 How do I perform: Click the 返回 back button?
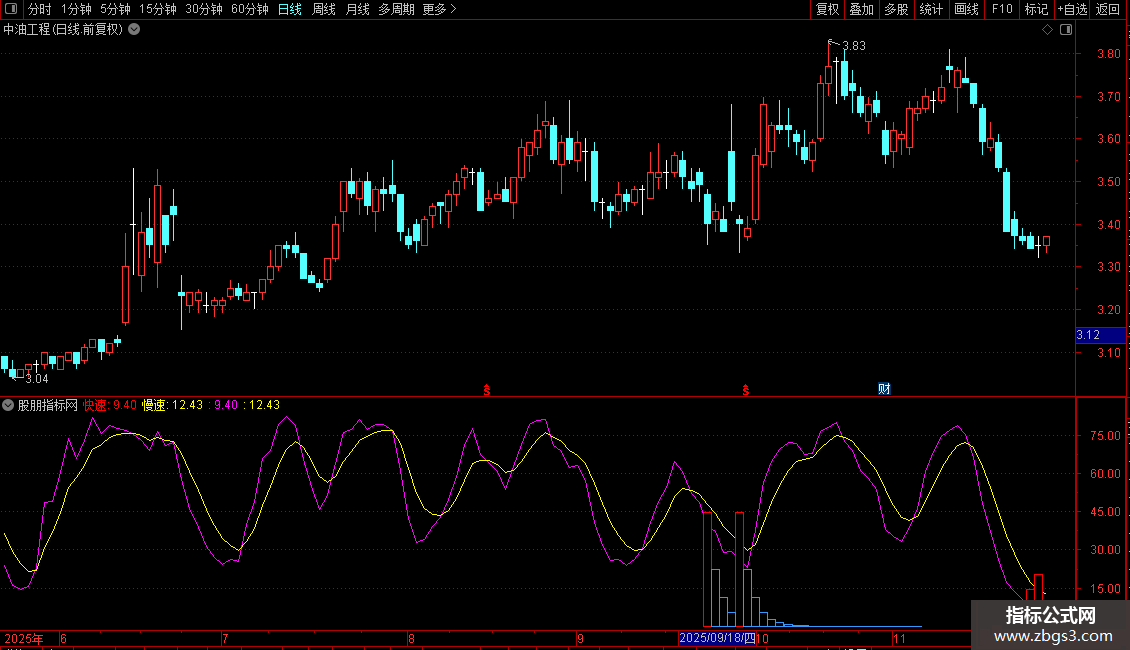(1108, 9)
